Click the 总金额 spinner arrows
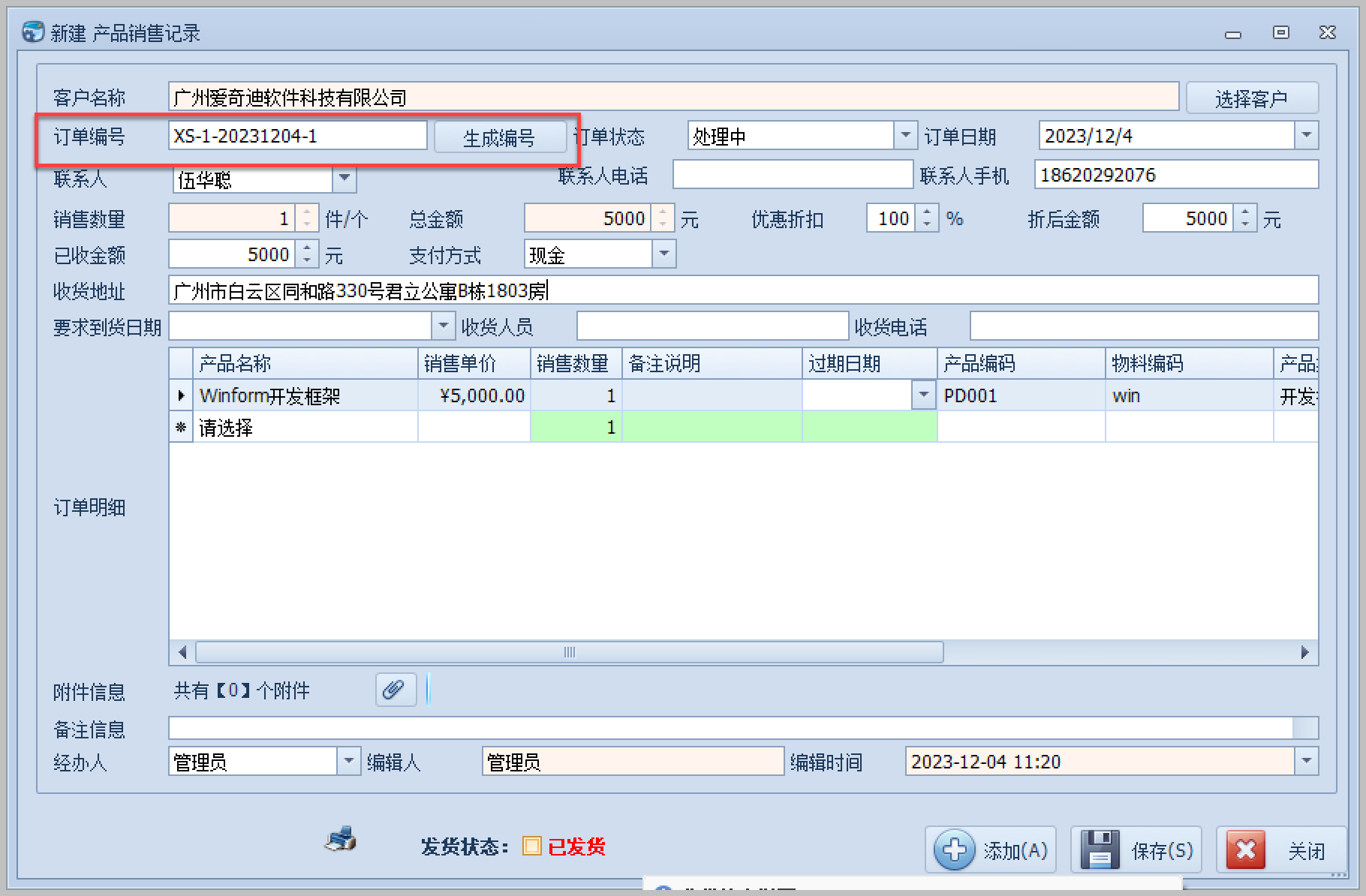The image size is (1366, 896). [663, 218]
